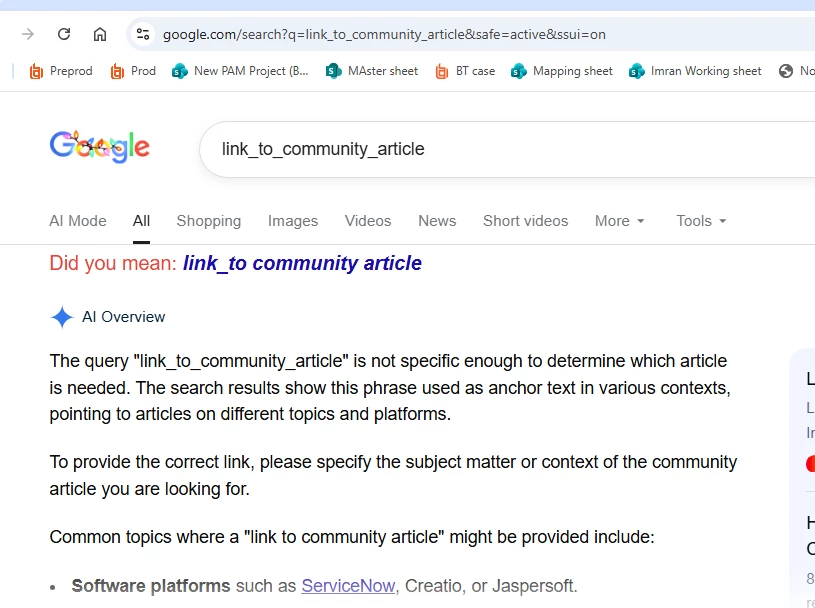Click the AI Overview heading
Screen dimensions: 815x608
pos(124,317)
